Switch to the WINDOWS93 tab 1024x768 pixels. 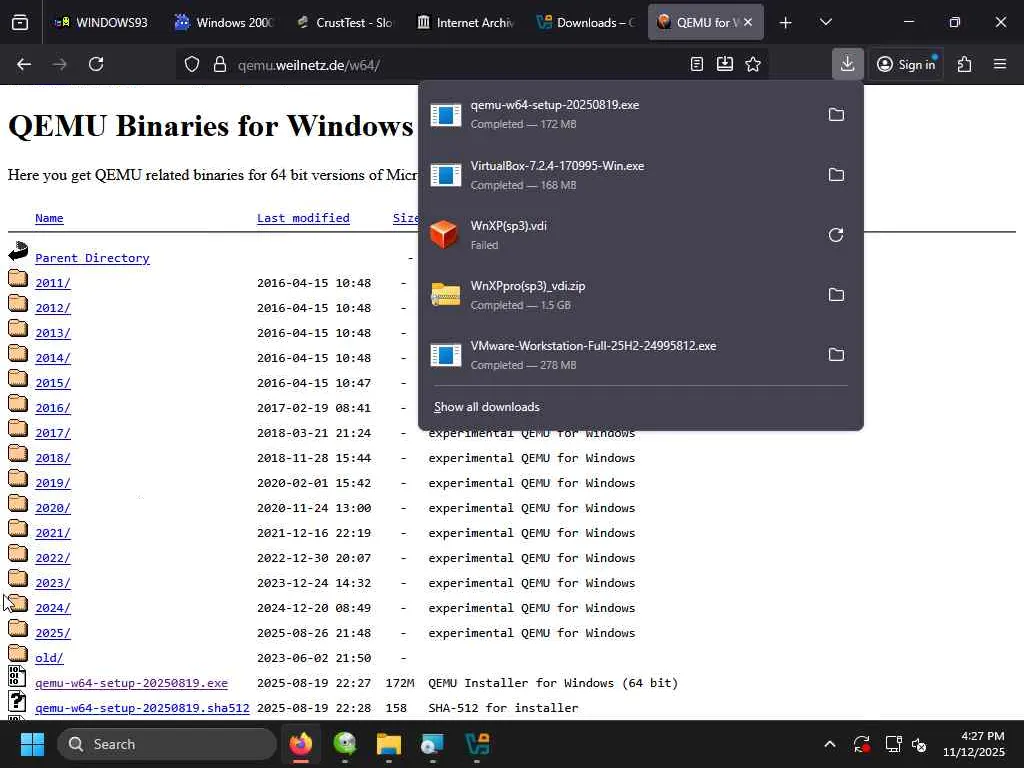pos(101,22)
